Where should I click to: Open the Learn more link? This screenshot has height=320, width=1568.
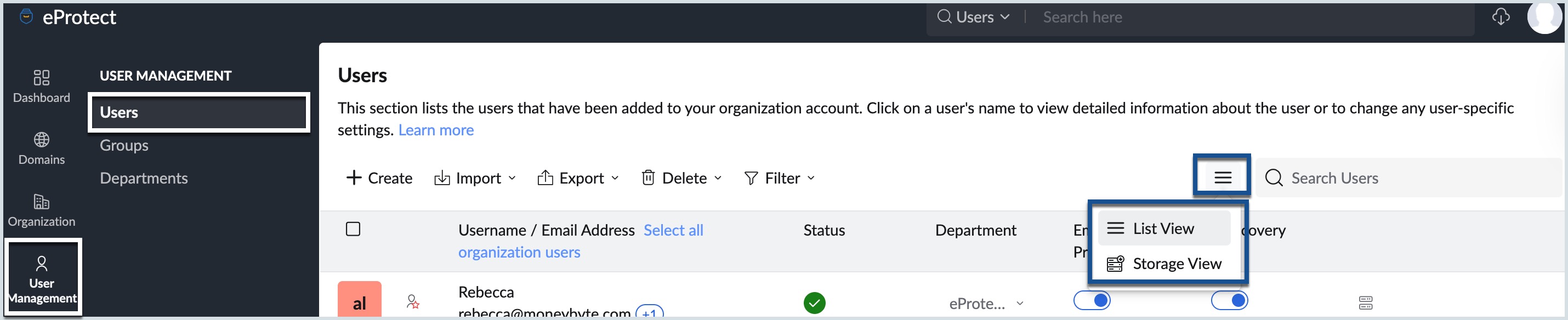[436, 130]
